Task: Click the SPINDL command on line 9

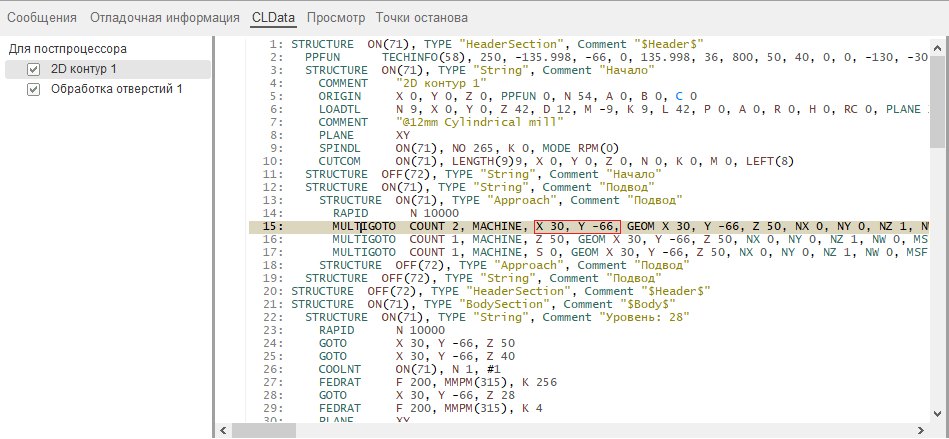Action: click(339, 148)
